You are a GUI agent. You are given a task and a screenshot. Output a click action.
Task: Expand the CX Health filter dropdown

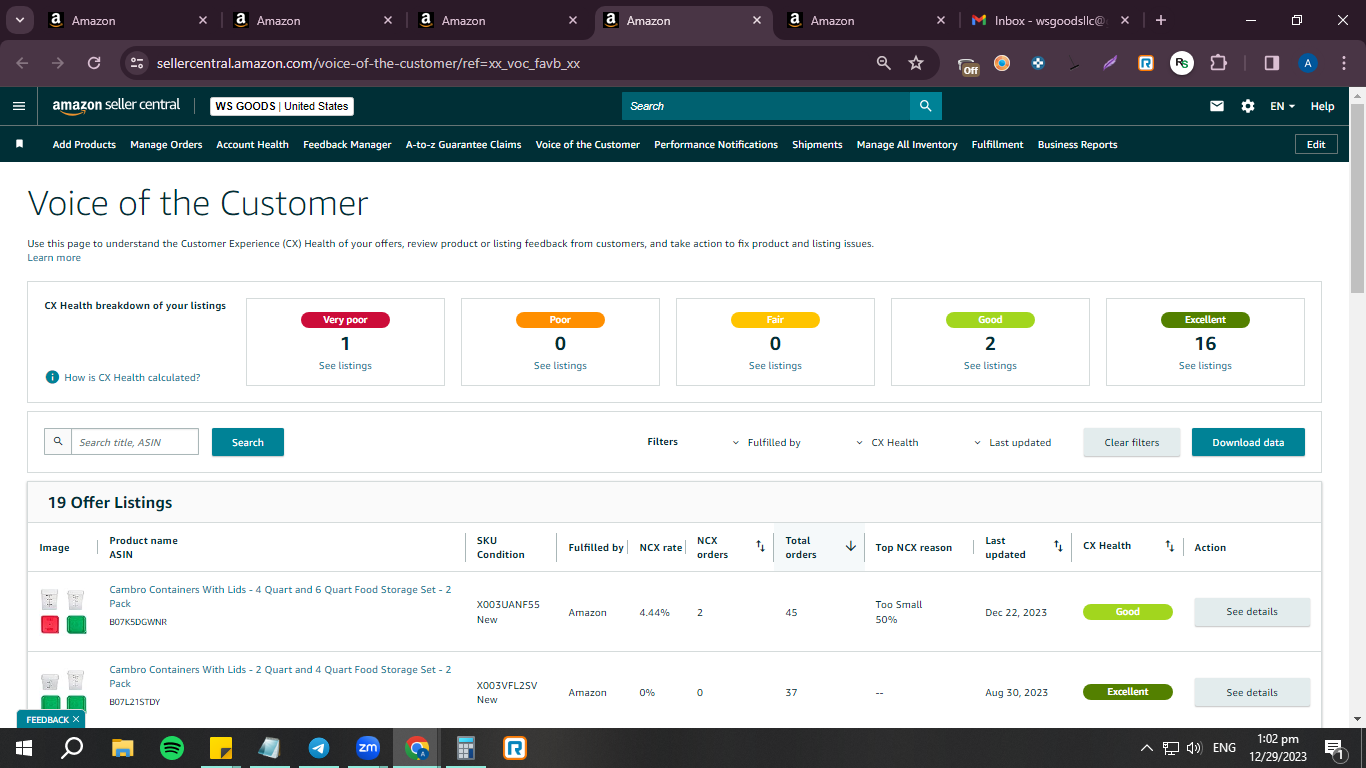(x=888, y=442)
